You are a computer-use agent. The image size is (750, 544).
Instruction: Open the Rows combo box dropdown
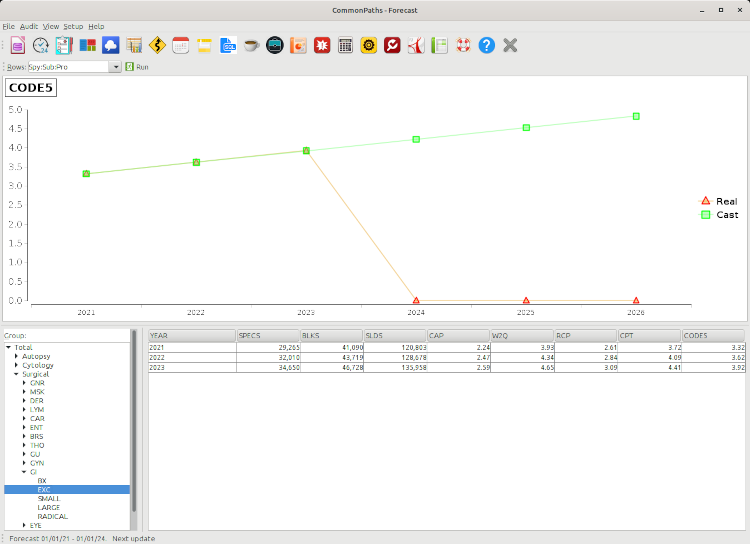(x=116, y=67)
